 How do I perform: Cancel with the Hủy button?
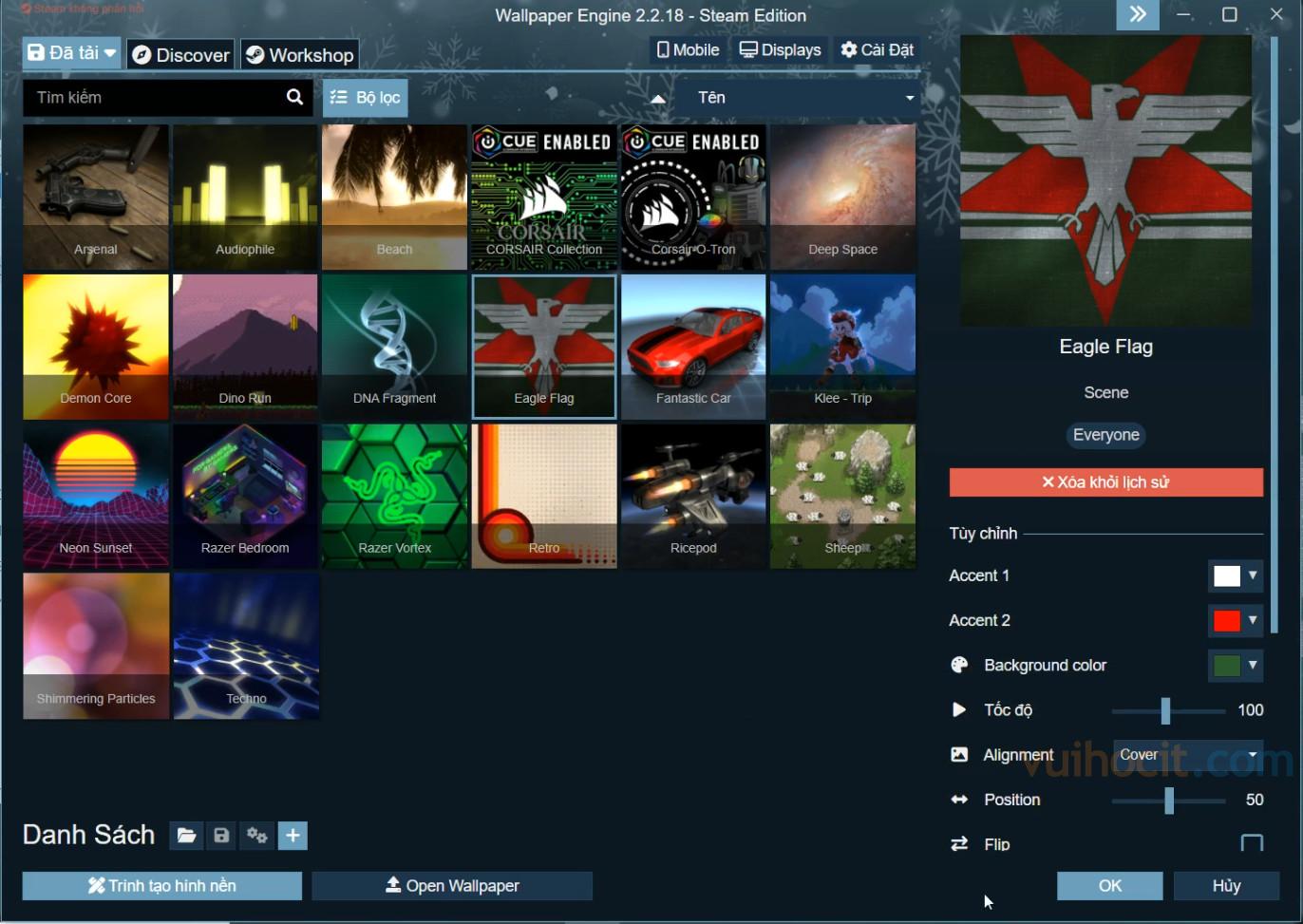point(1226,886)
